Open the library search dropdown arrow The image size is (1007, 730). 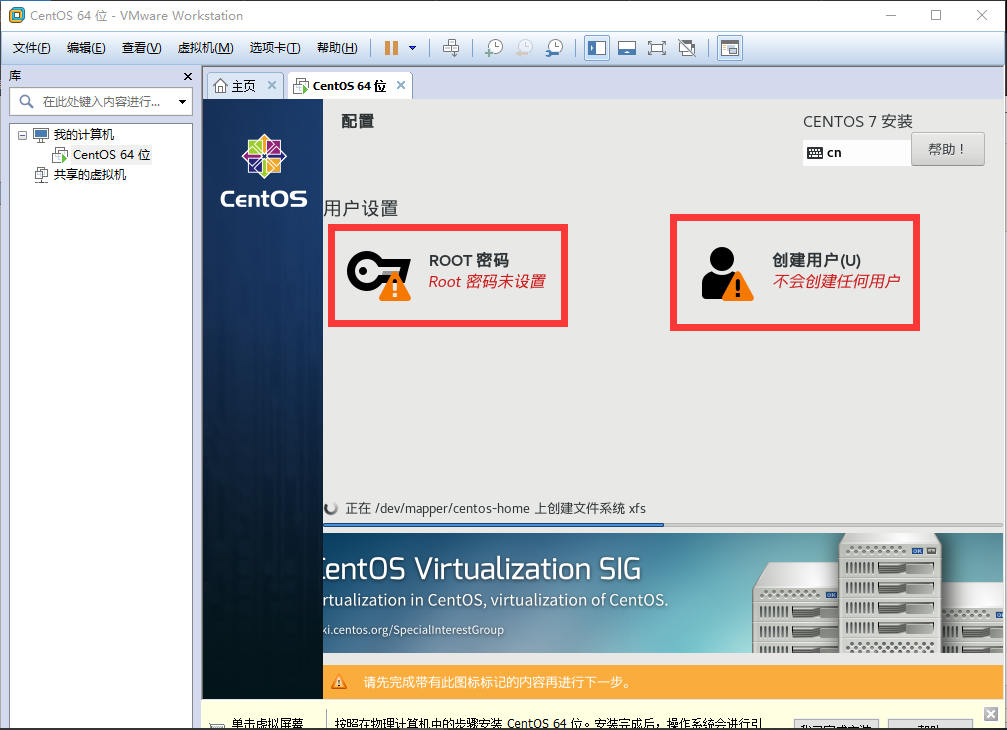point(182,102)
